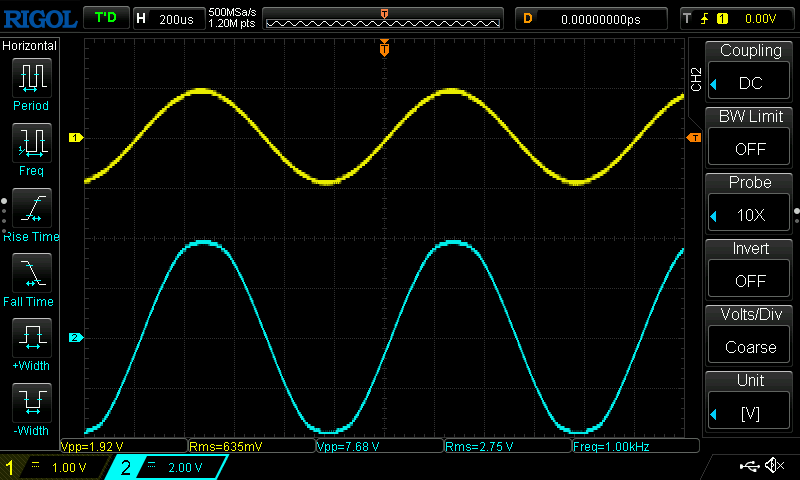Click the H 200us timebase field
800x480 pixels.
click(168, 19)
